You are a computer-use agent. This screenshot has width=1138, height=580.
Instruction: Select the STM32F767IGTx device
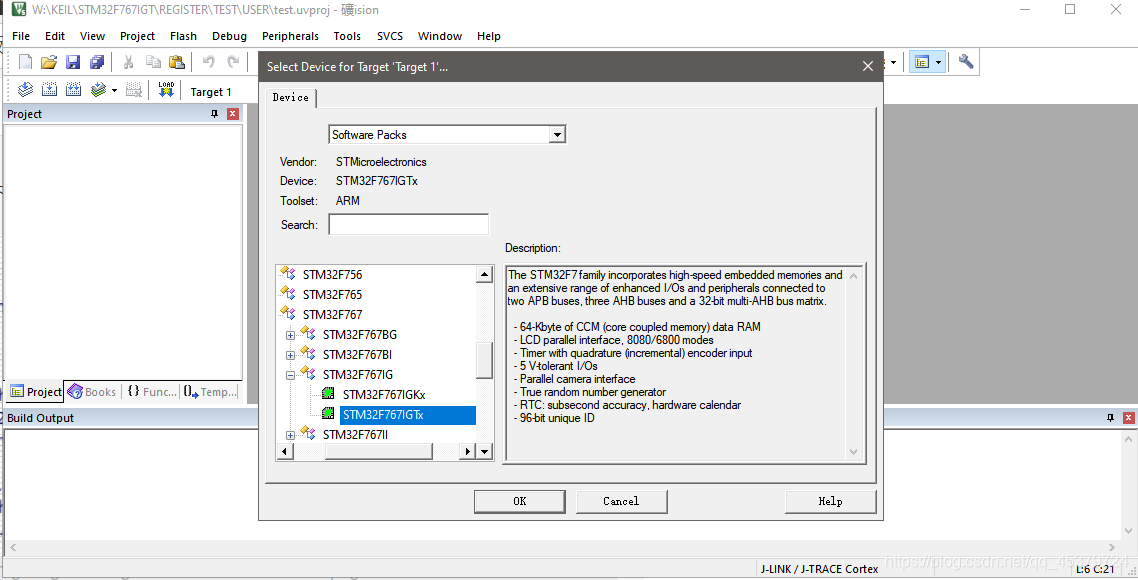pyautogui.click(x=408, y=415)
